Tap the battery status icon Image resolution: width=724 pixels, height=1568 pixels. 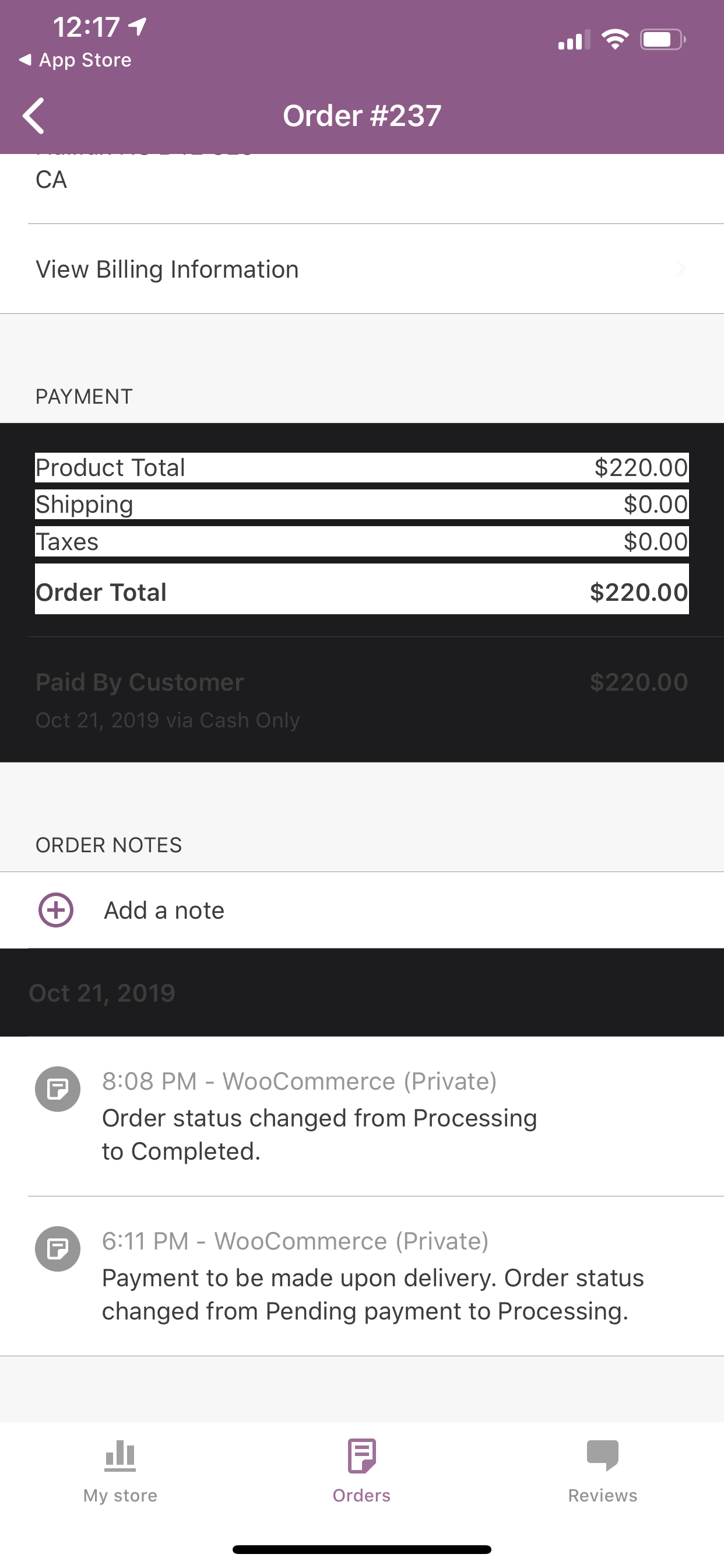(663, 40)
